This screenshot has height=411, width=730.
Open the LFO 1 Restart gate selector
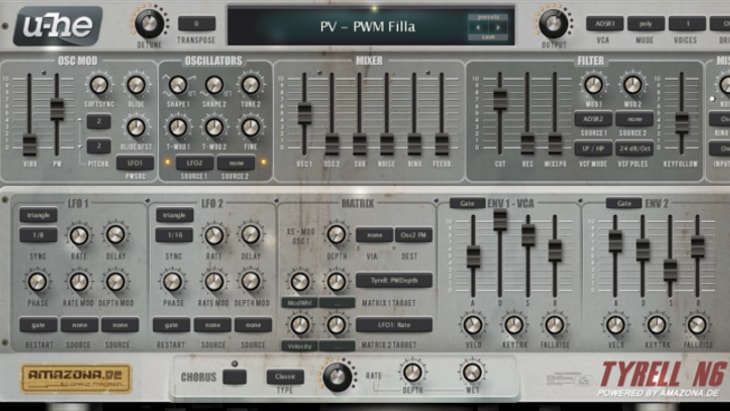38,325
